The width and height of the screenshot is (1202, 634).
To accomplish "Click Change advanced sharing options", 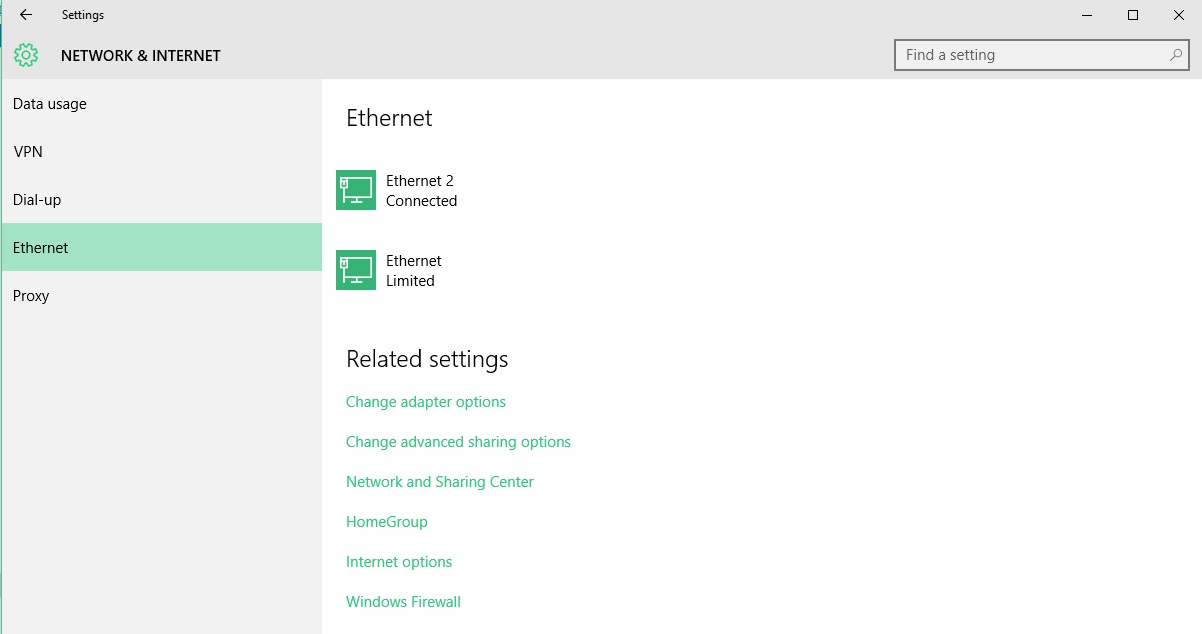I will pos(458,442).
